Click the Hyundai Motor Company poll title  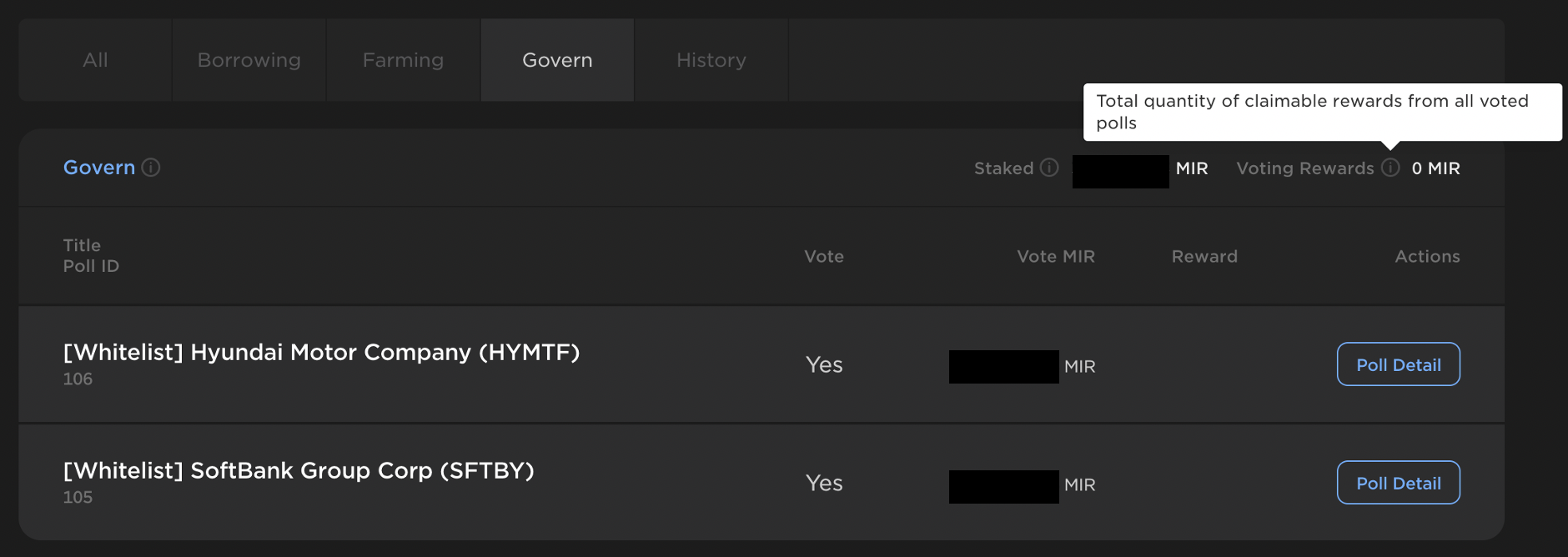323,352
